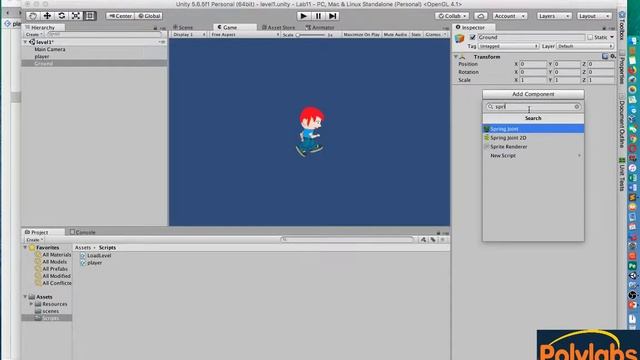Adjust the Game view Scale slider
Image resolution: width=640 pixels, height=360 pixels.
pos(312,35)
